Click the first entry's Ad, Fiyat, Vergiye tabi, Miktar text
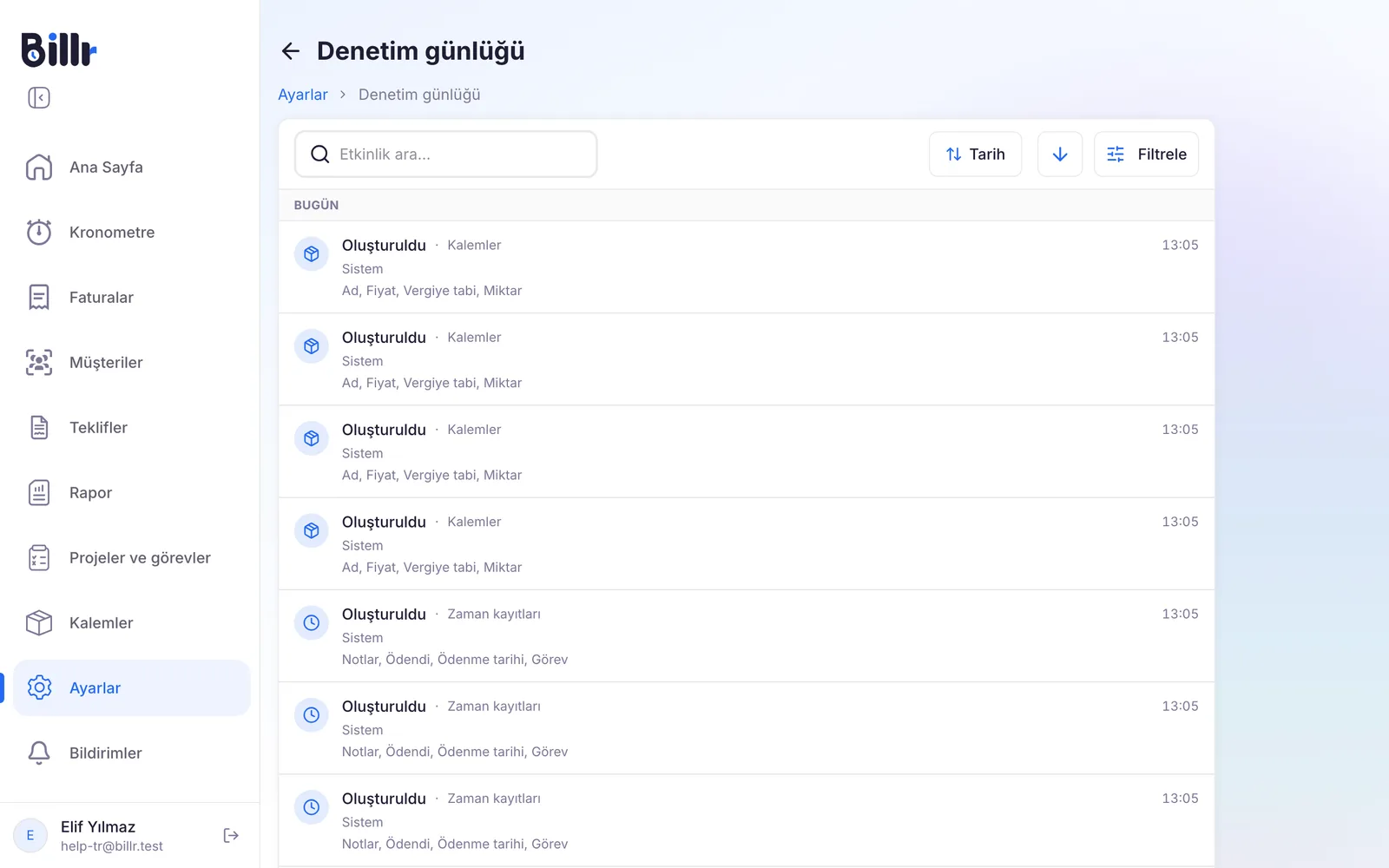Screen dimensions: 1389x868 pyautogui.click(x=431, y=291)
